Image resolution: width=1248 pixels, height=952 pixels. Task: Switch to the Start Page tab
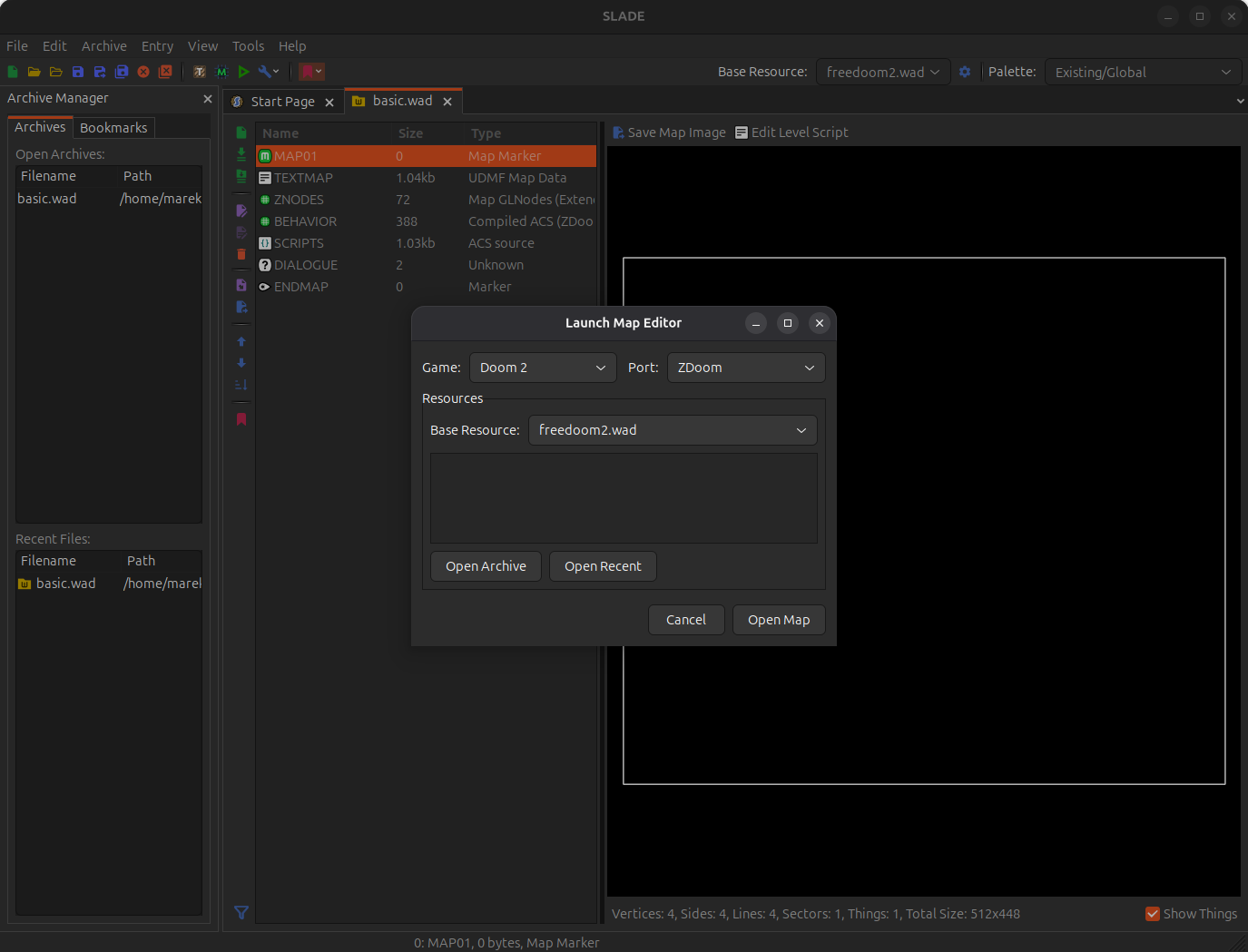coord(282,102)
